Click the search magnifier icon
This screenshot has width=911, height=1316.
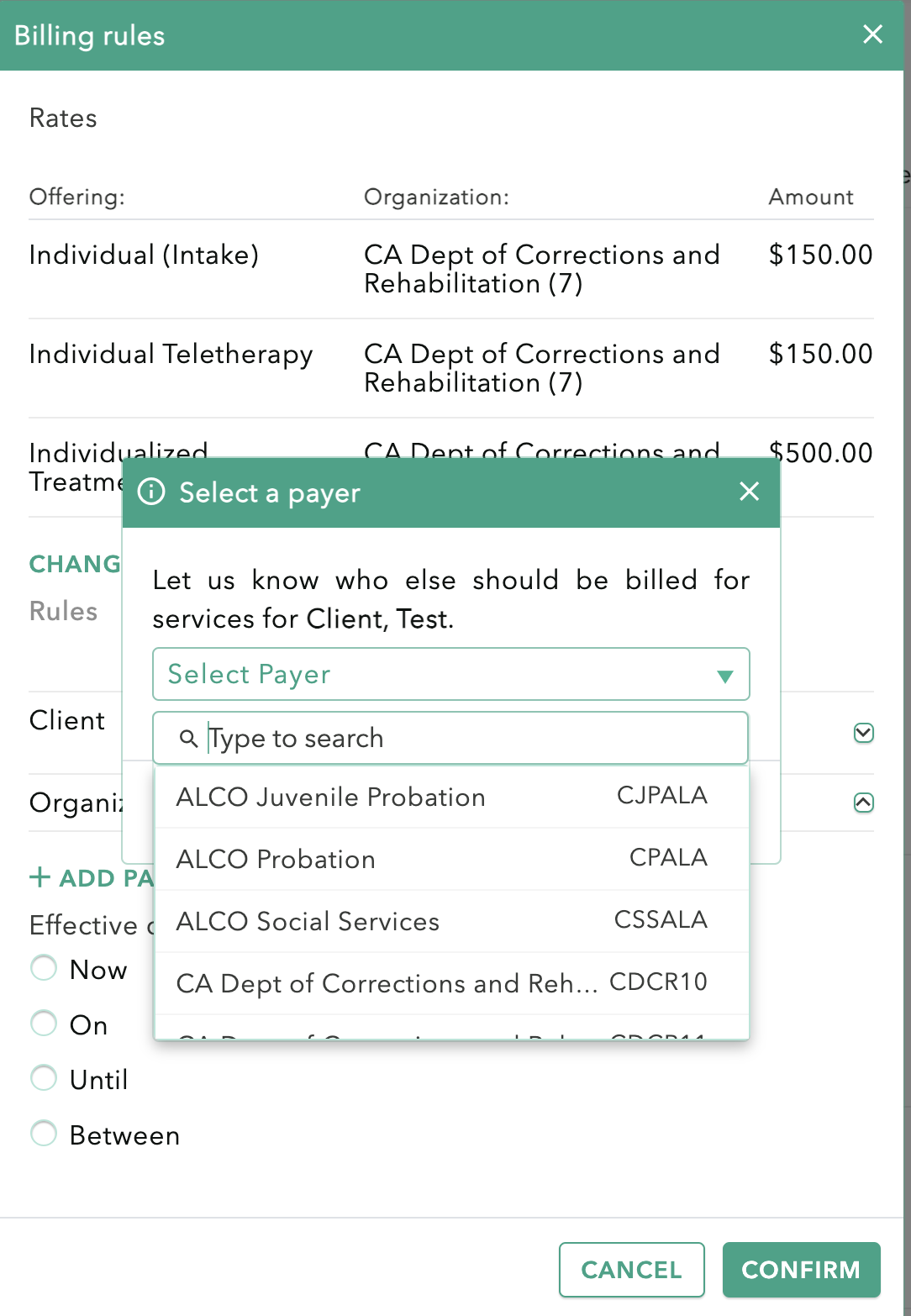pos(189,739)
